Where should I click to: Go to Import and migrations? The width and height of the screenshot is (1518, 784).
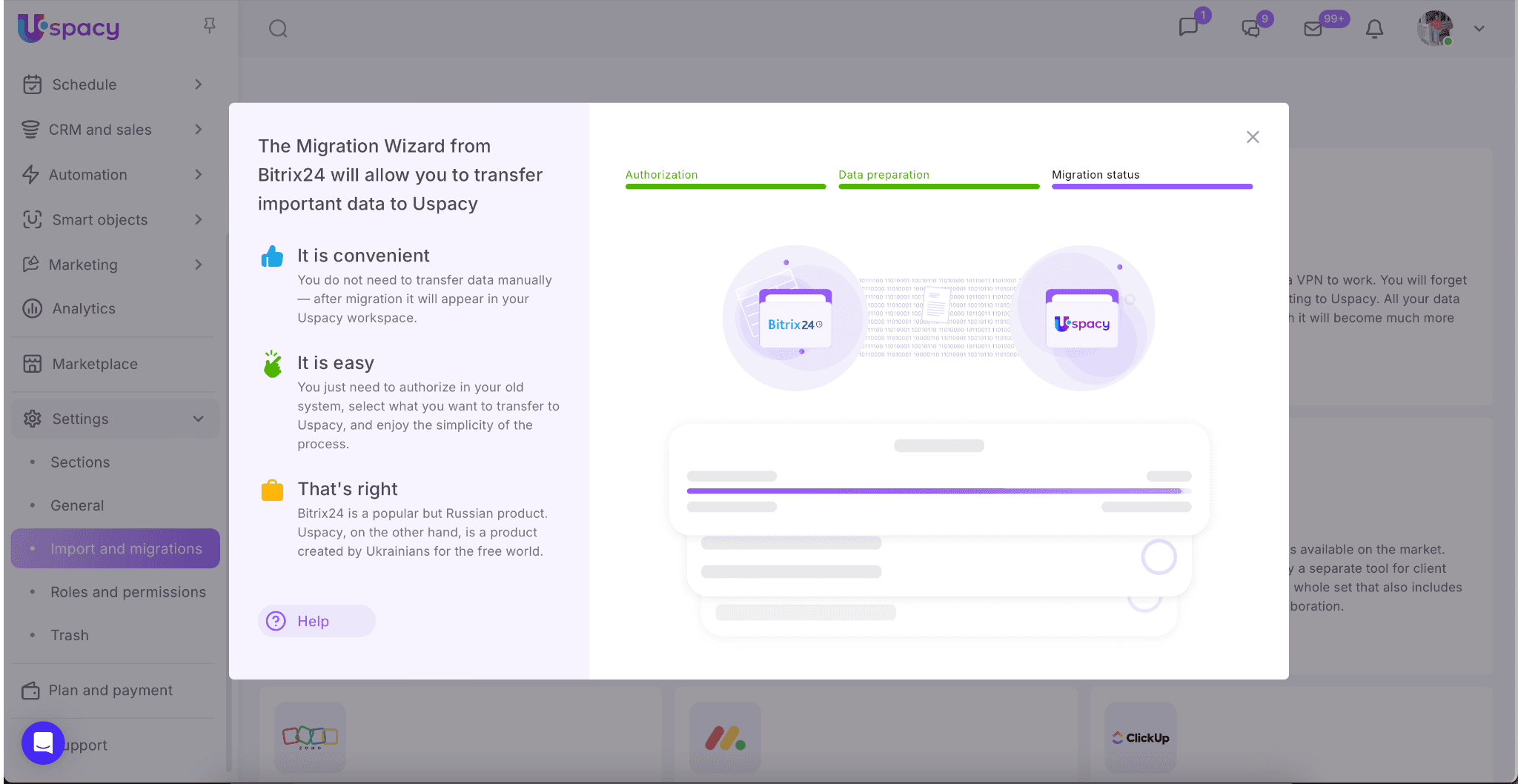126,548
